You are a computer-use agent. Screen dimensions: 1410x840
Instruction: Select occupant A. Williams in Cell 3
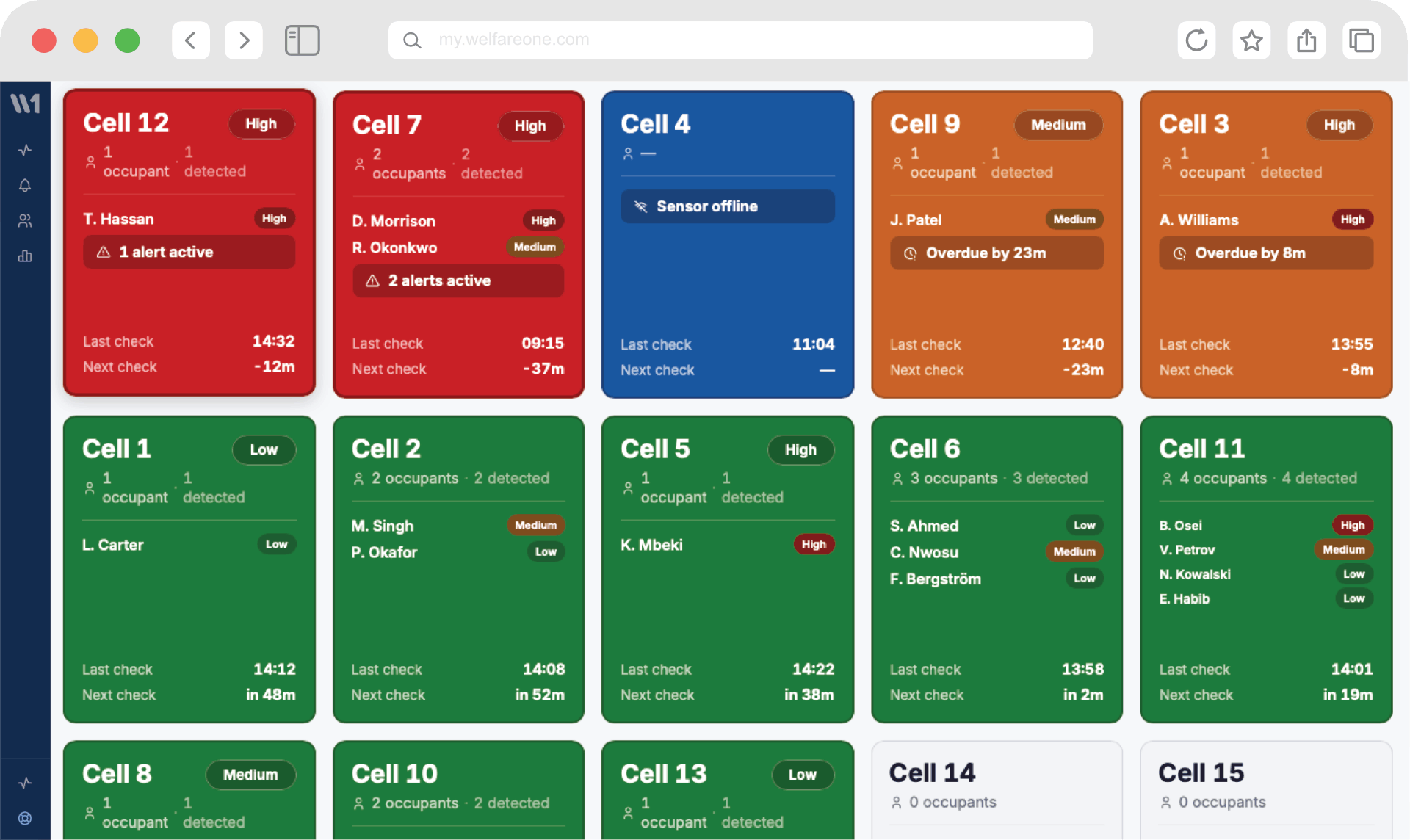click(1199, 221)
